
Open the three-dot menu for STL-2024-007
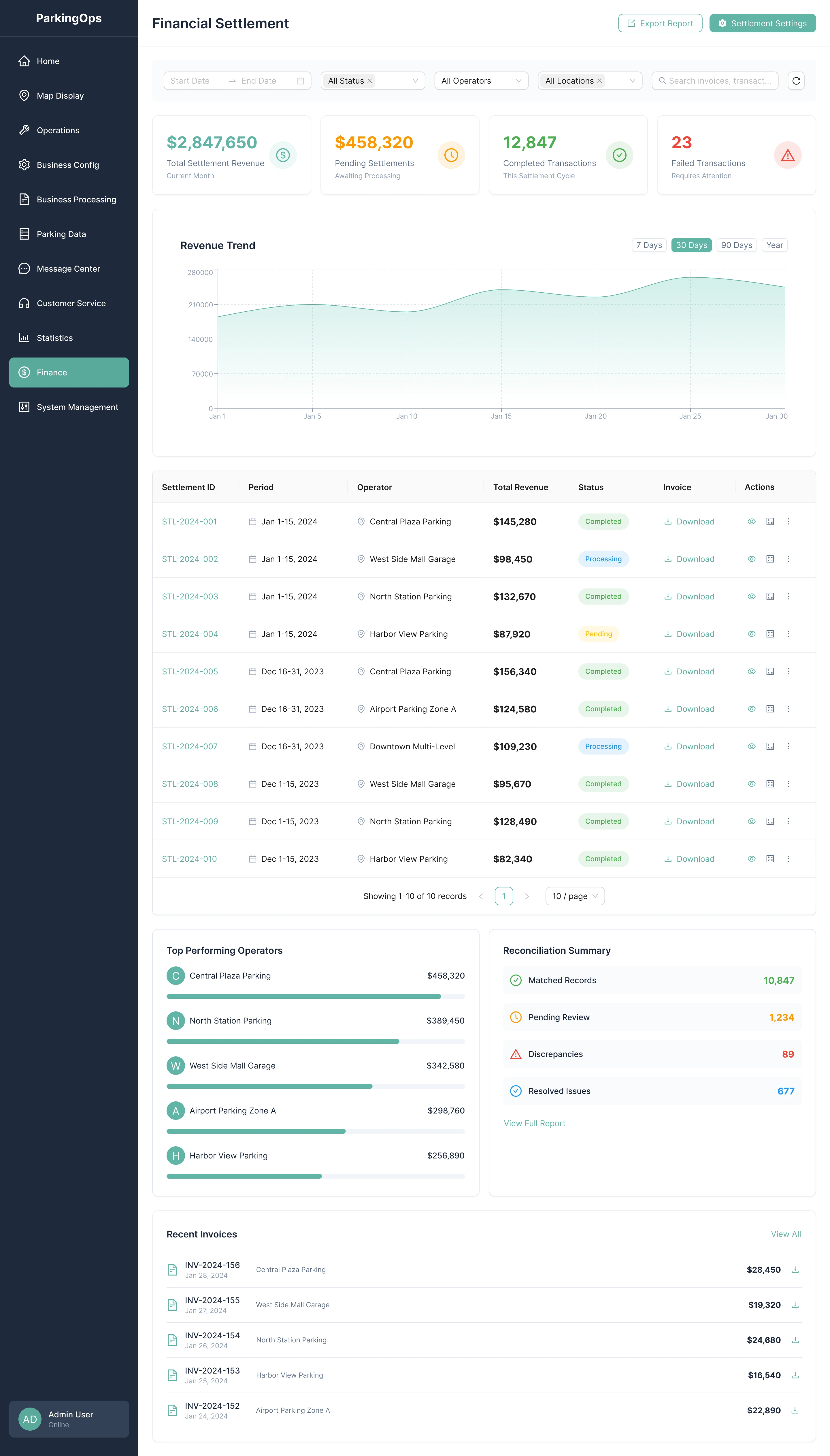(x=788, y=746)
